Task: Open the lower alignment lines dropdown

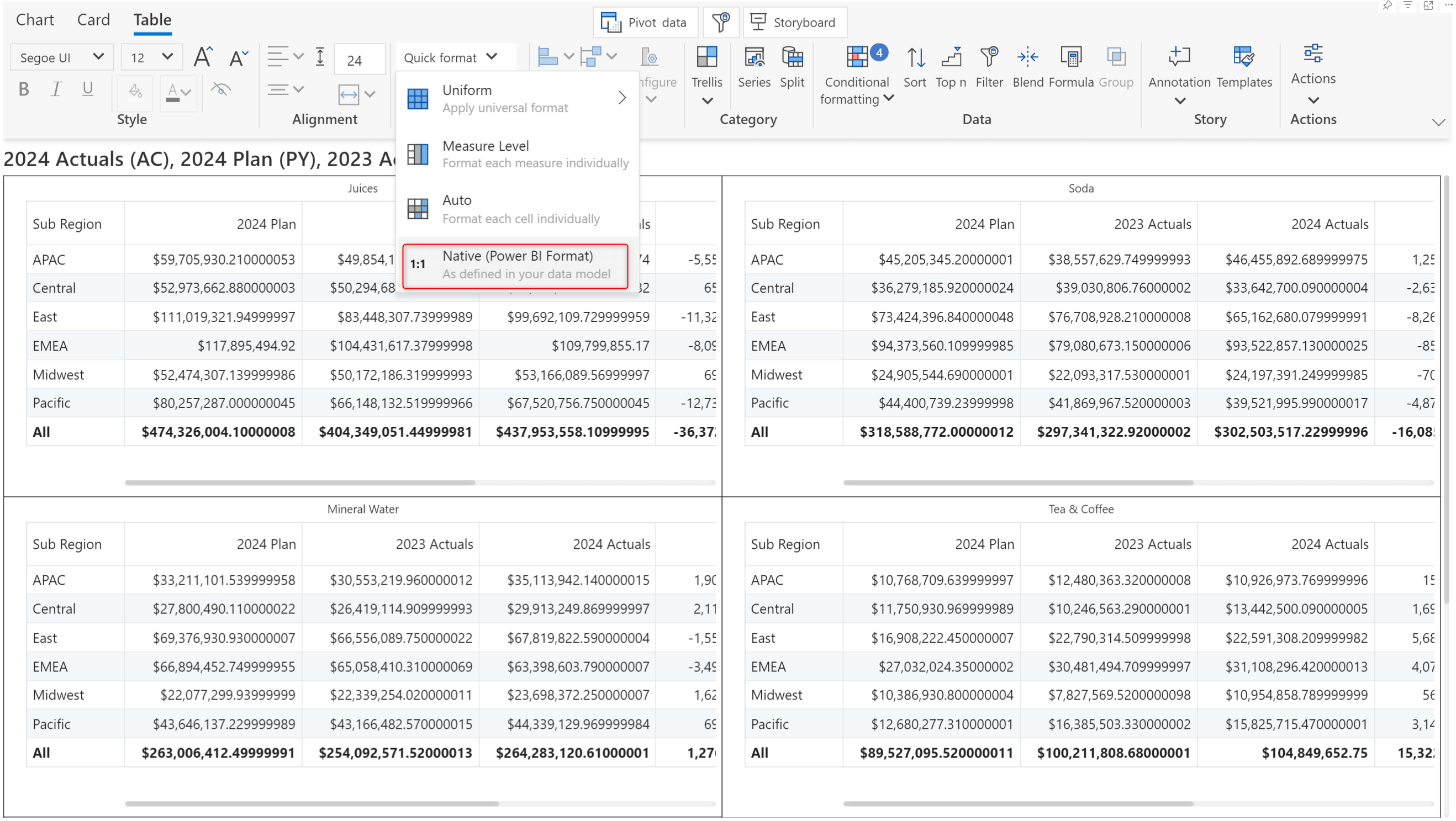Action: (285, 89)
